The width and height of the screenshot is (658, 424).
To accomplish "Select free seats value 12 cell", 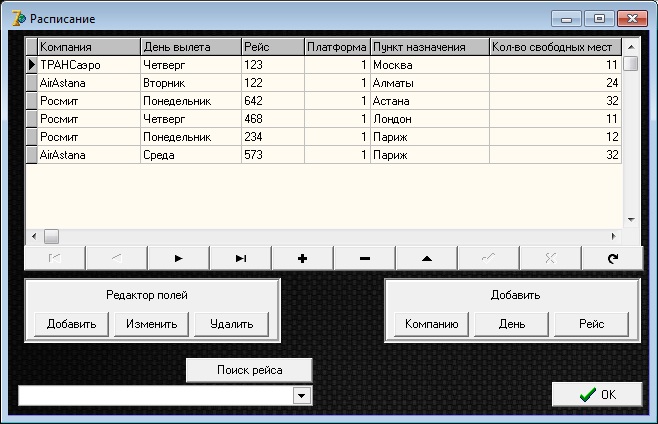I will point(555,137).
